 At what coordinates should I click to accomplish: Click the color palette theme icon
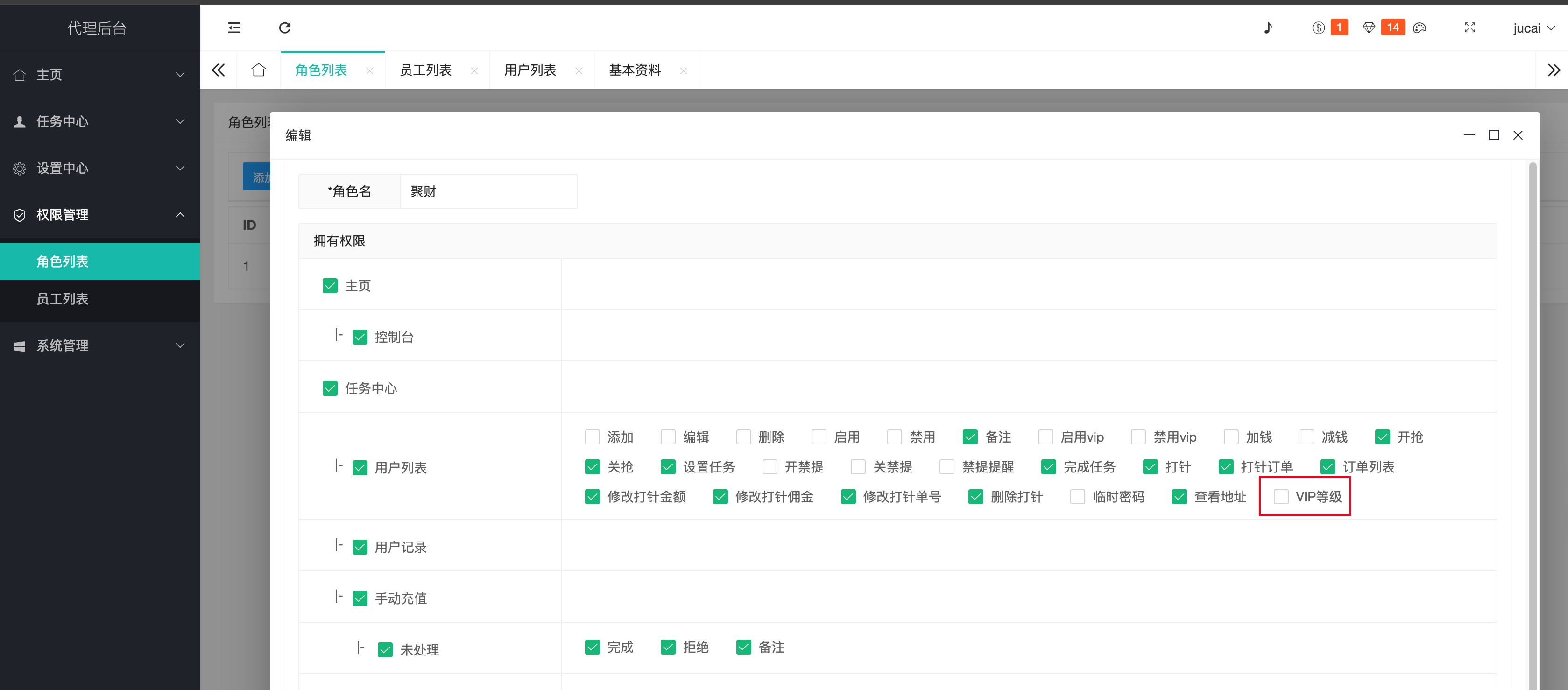tap(1419, 28)
